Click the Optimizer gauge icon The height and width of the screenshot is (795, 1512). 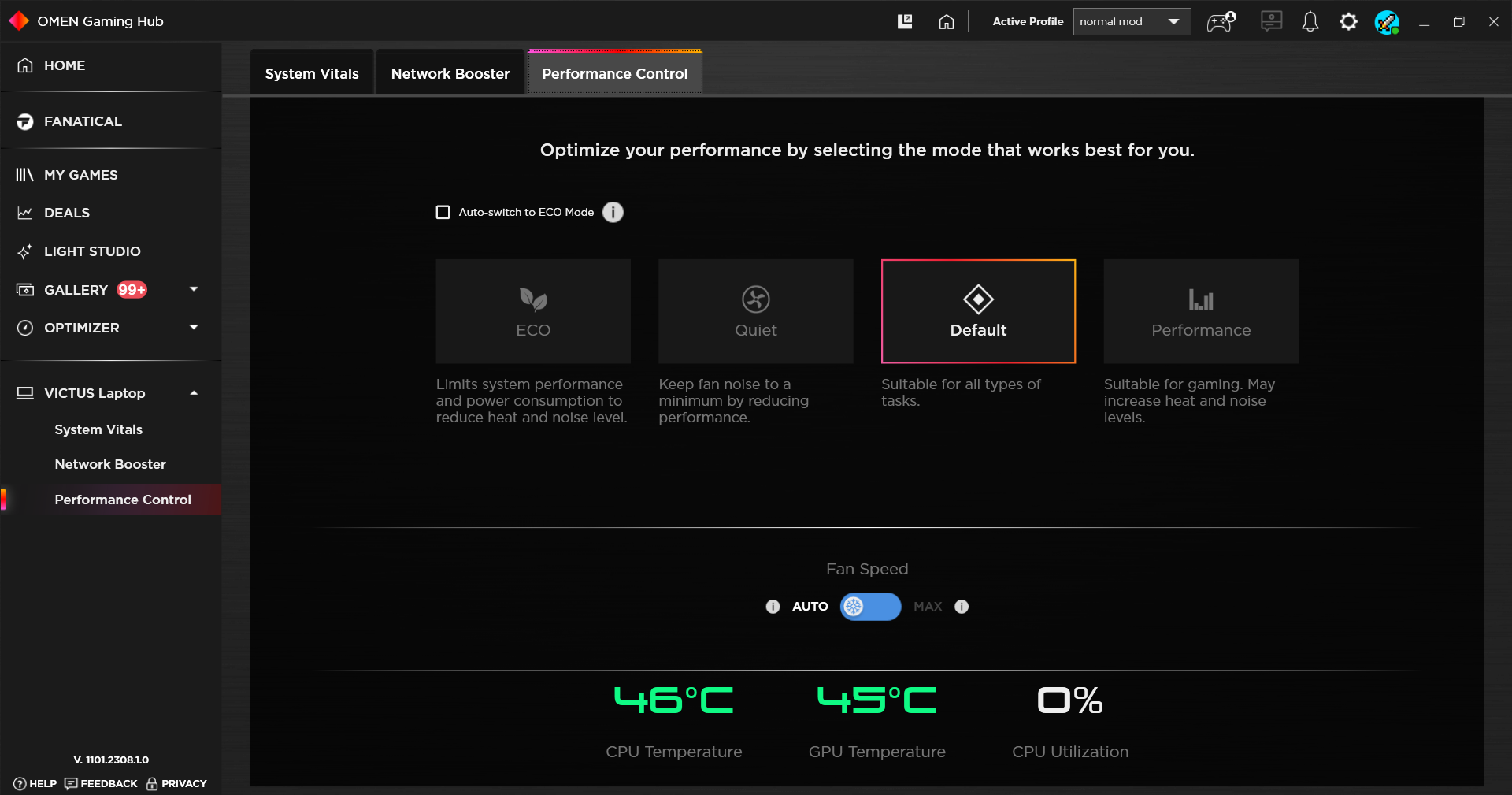point(25,328)
